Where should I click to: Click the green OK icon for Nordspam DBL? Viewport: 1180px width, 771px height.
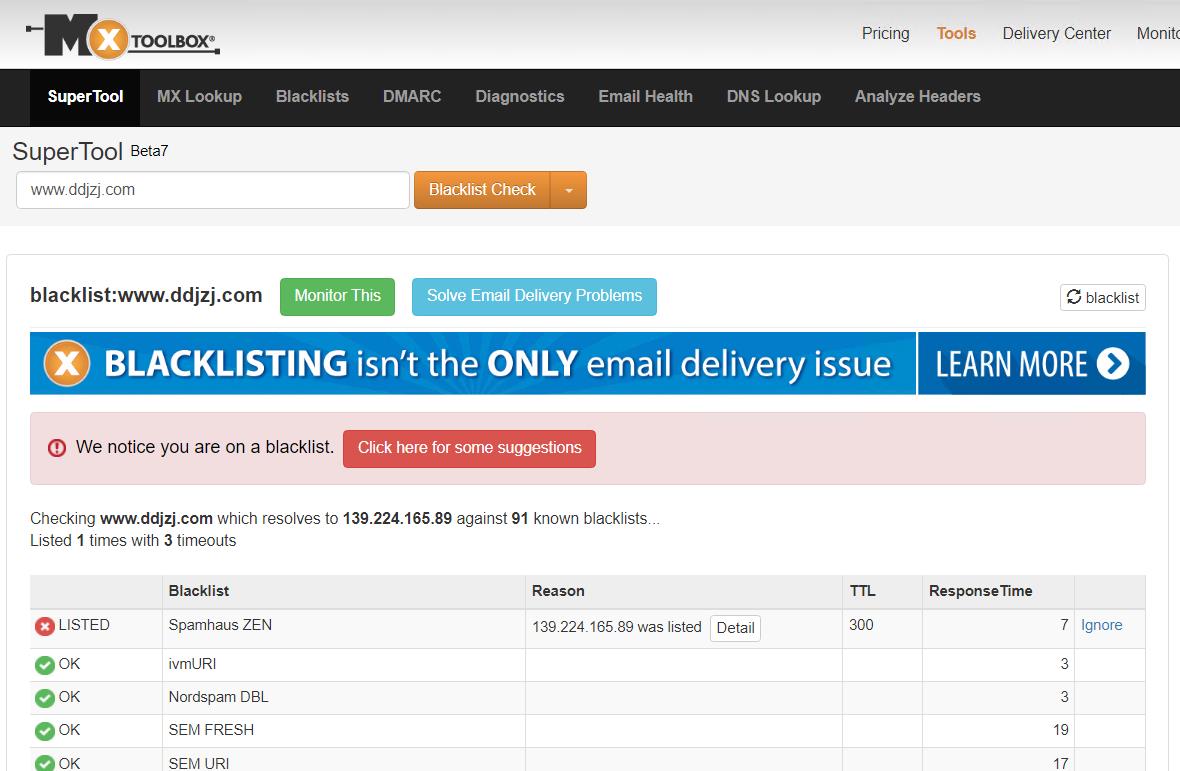tap(44, 698)
